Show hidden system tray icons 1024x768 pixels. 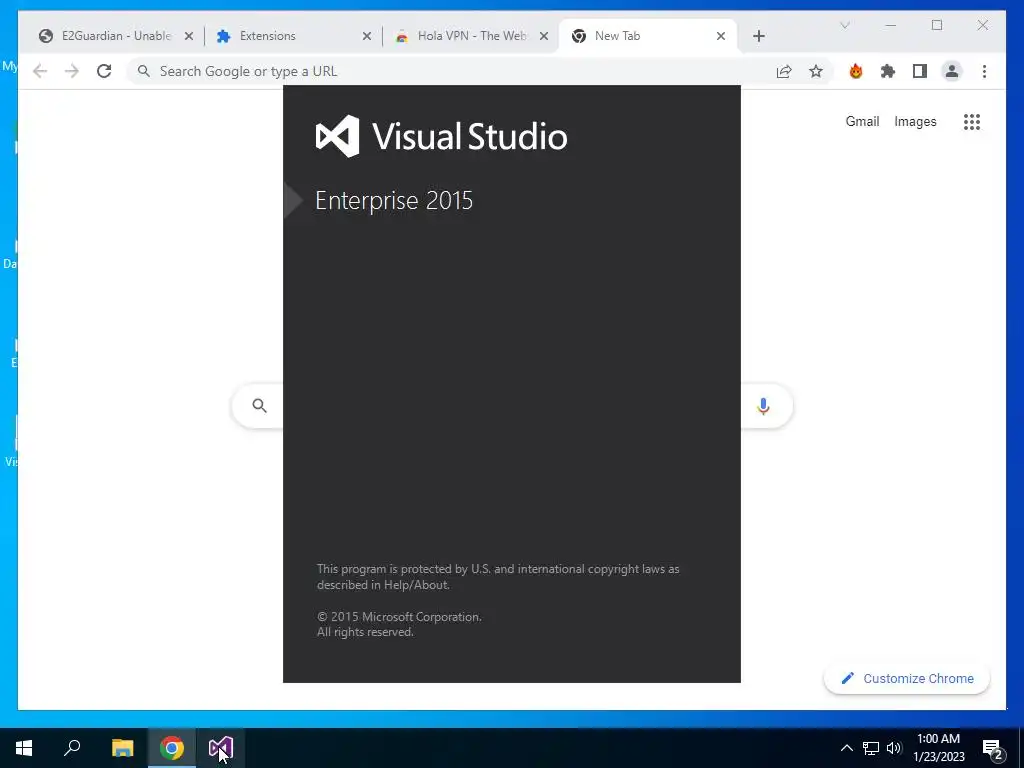(x=846, y=748)
